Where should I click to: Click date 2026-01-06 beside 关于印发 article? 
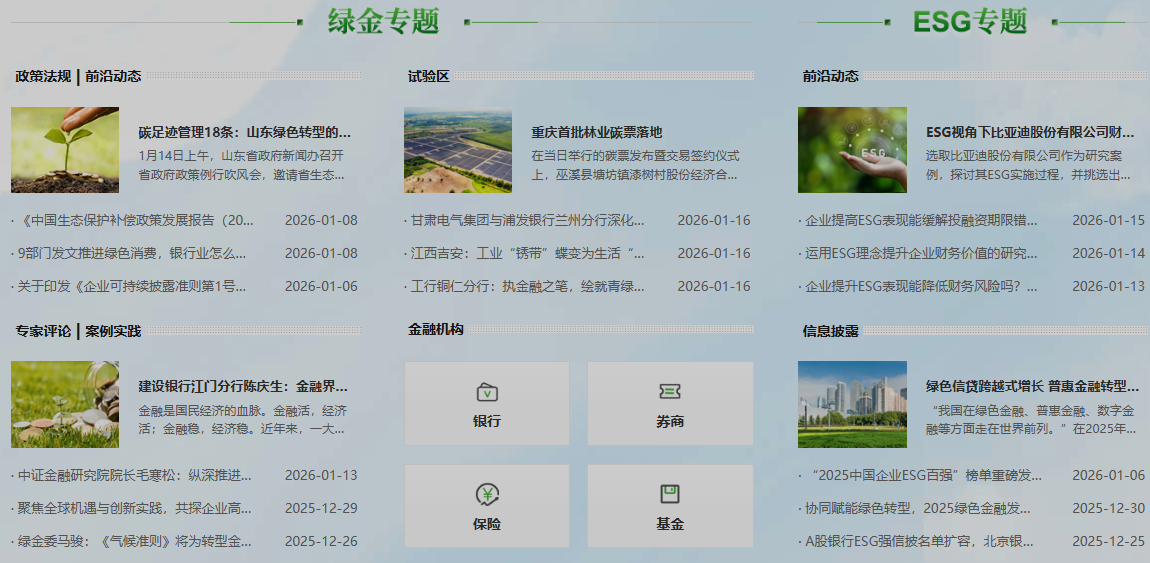coord(321,287)
